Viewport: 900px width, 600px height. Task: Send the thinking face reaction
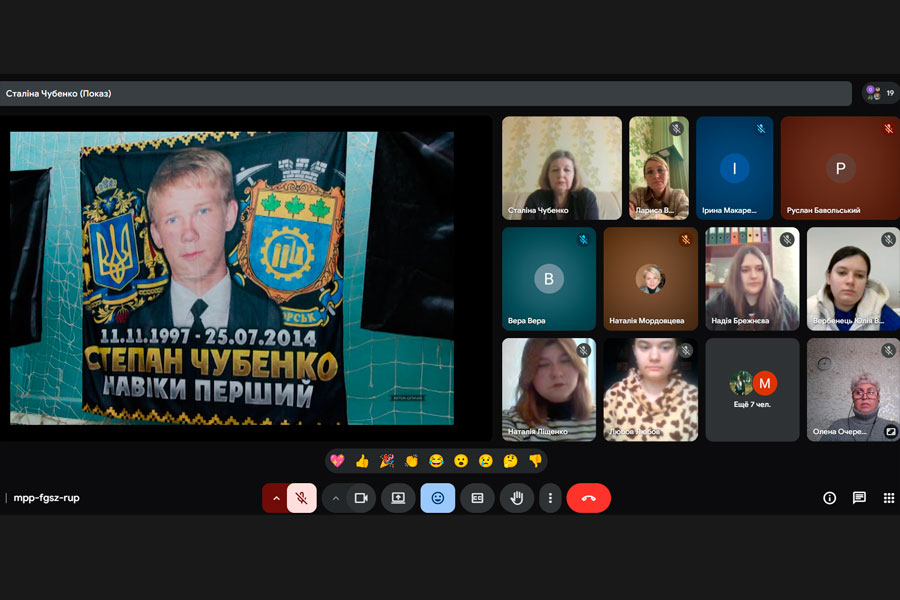tap(510, 460)
